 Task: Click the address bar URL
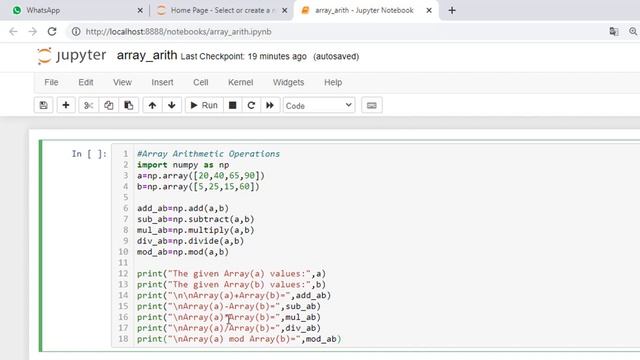(178, 32)
